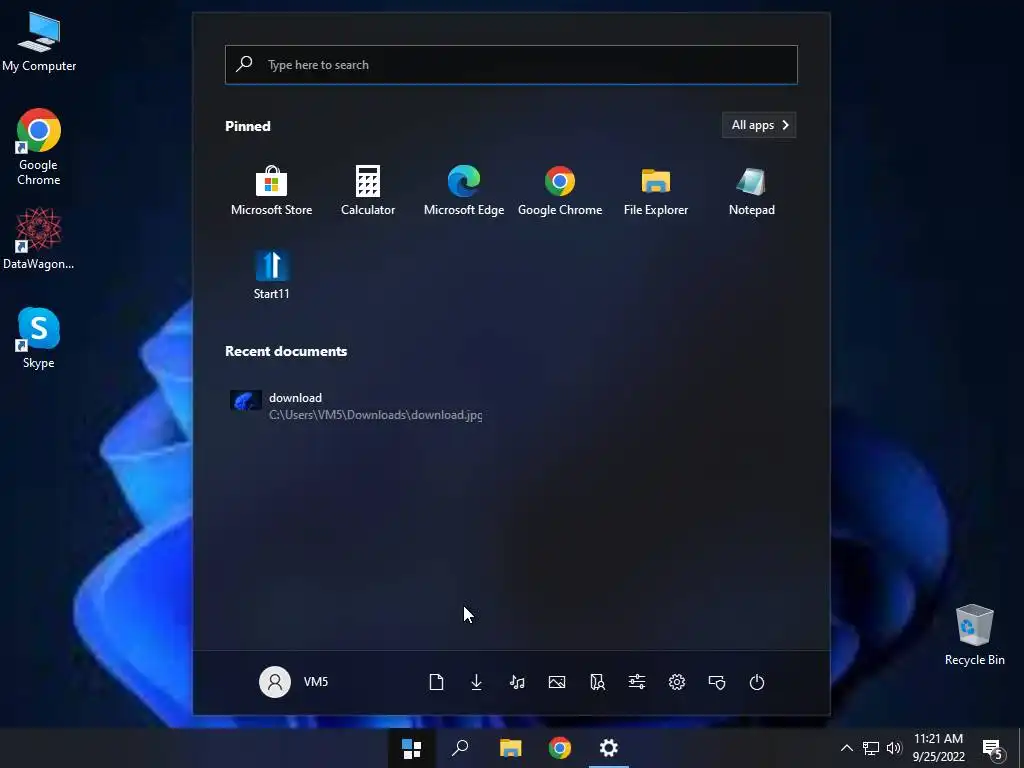Screen dimensions: 1024x768
Task: Select Google Chrome desktop shortcut
Action: pyautogui.click(x=39, y=147)
